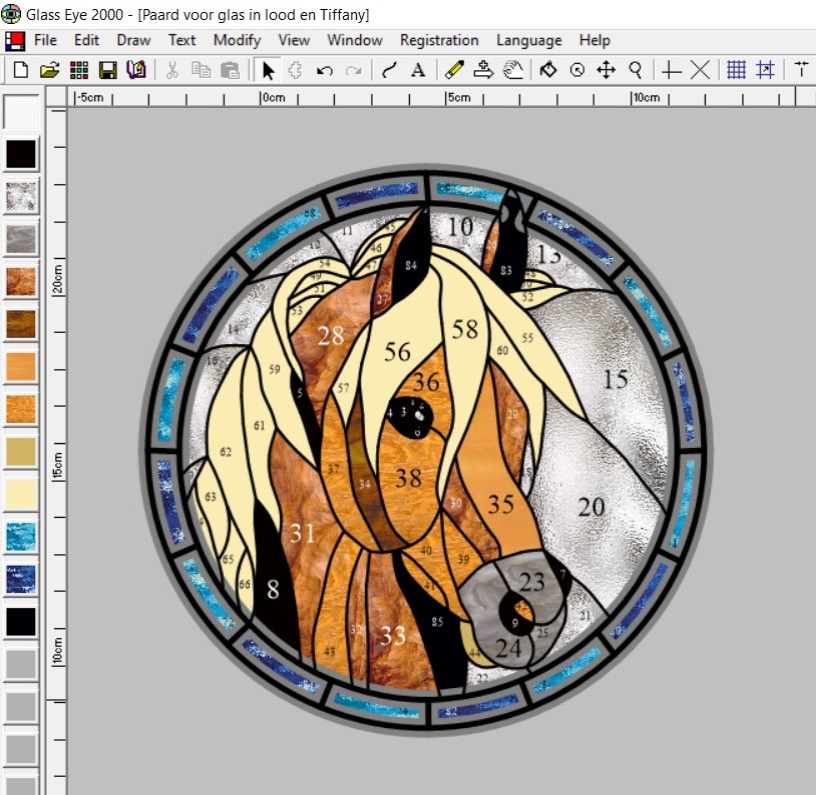This screenshot has height=795, width=816.
Task: Click the four-way arrow Pan tool
Action: [606, 70]
